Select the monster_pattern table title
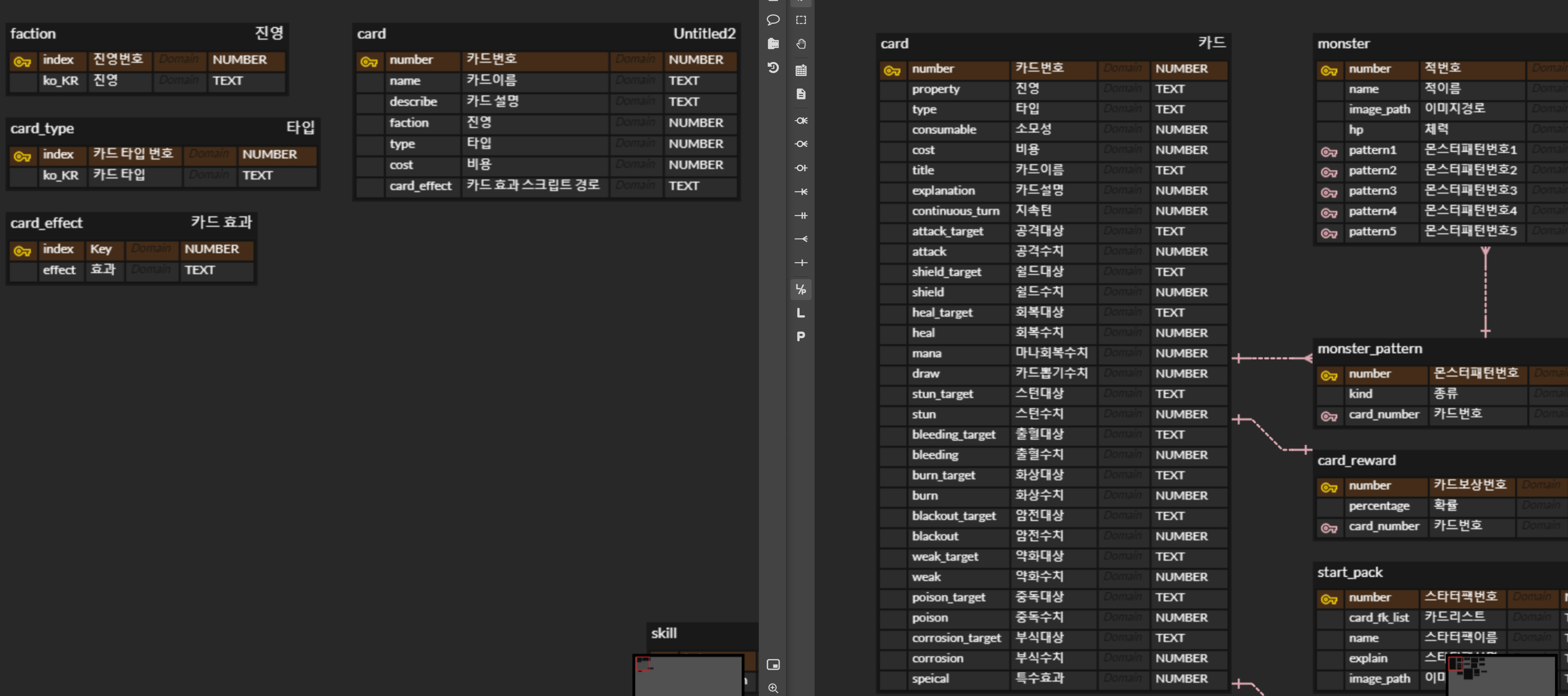1568x696 pixels. click(1370, 349)
